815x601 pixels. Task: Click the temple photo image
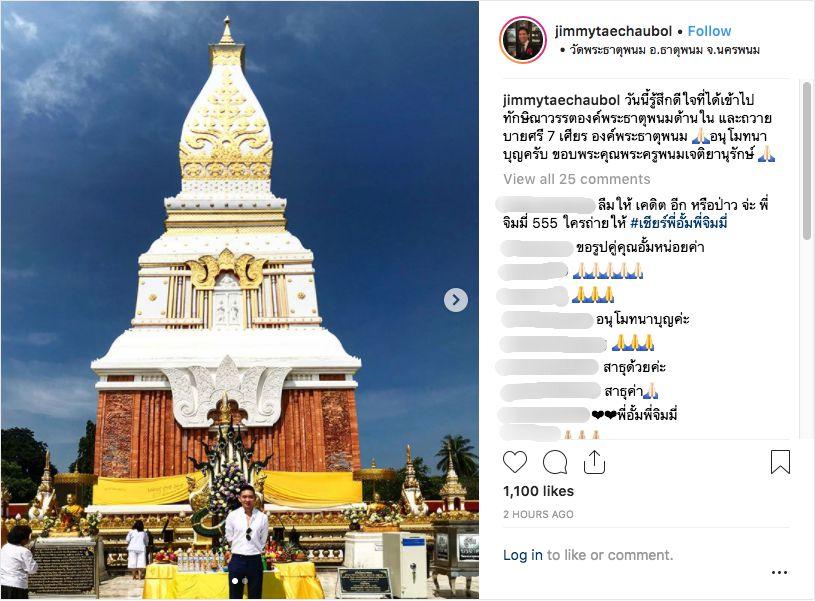pos(240,300)
